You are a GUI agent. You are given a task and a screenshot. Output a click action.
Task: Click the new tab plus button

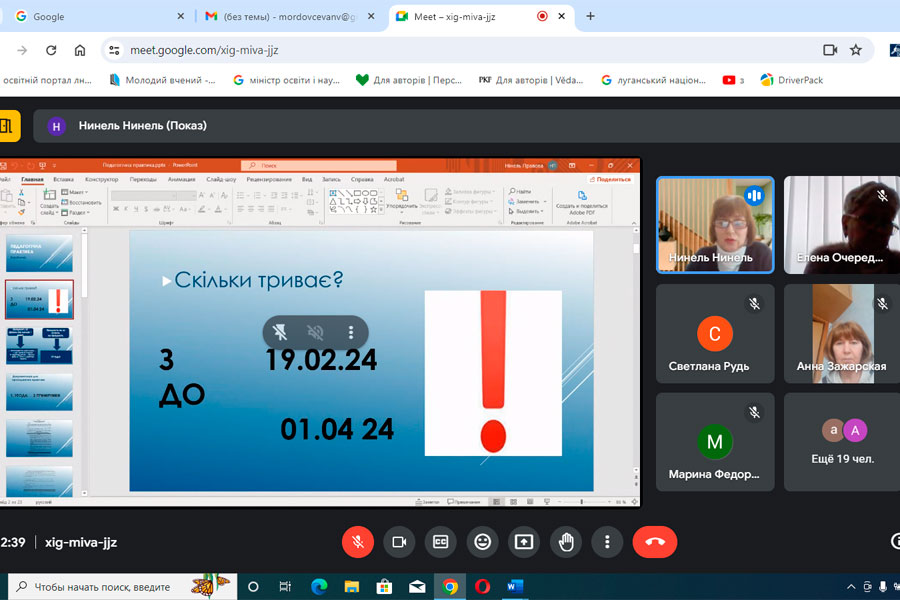pos(591,16)
